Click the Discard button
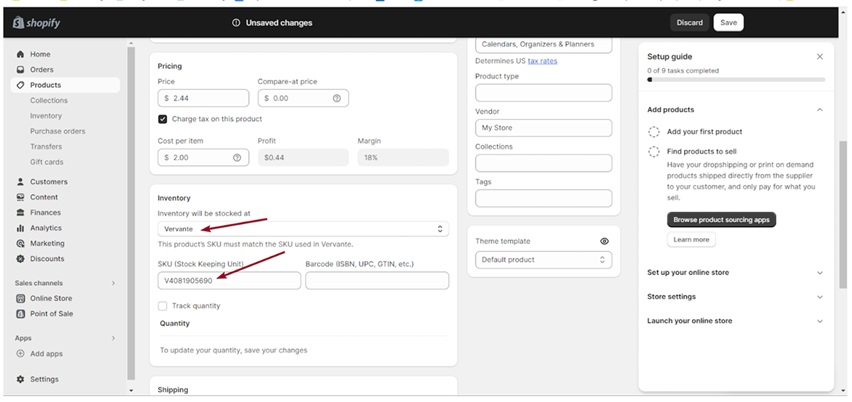Image resolution: width=852 pixels, height=402 pixels. 690,23
